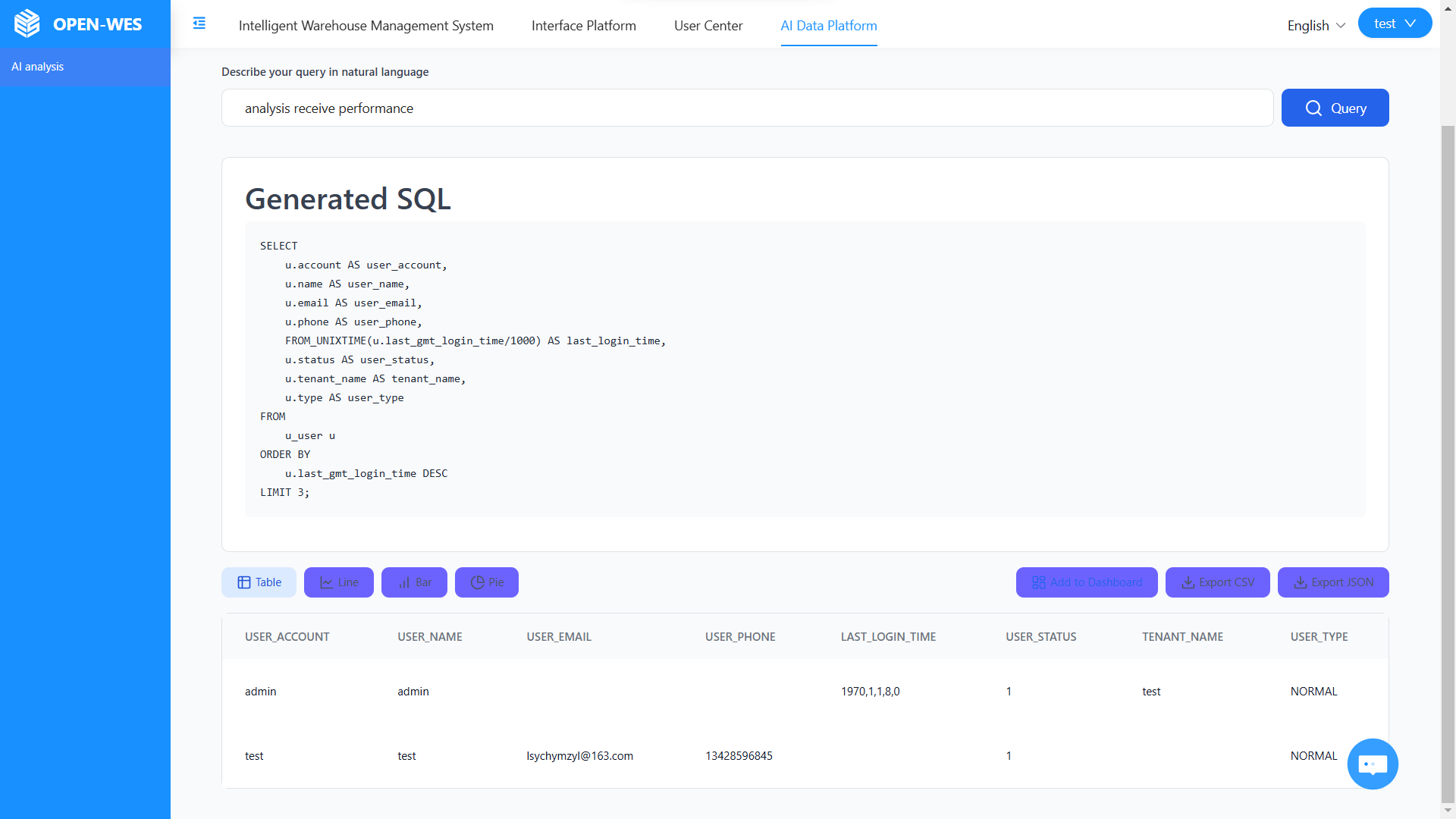Click the USER_NAME column header
Screen dimensions: 1456x819
[430, 637]
